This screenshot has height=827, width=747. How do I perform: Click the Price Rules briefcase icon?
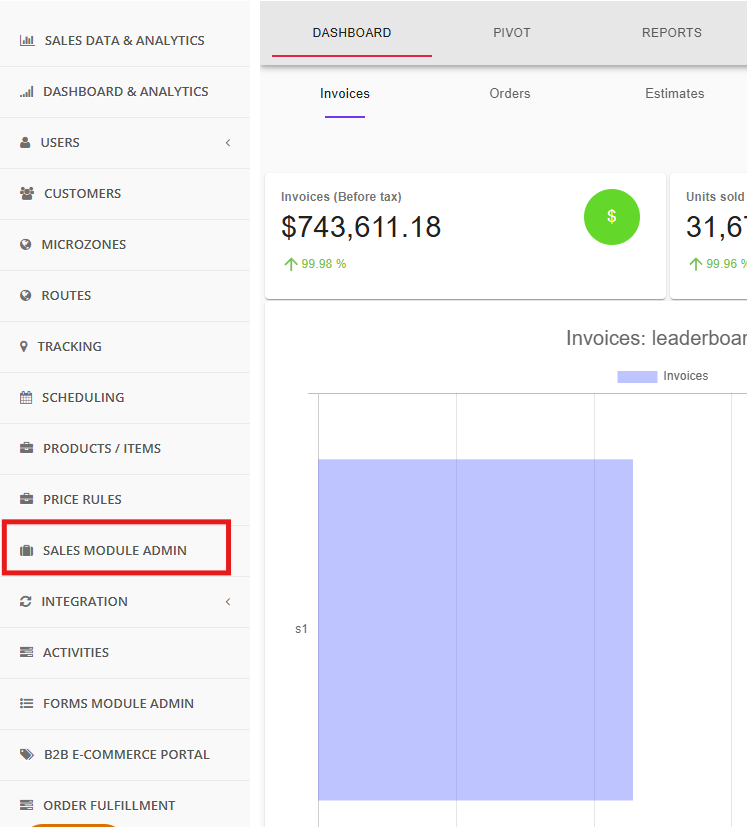pyautogui.click(x=26, y=499)
